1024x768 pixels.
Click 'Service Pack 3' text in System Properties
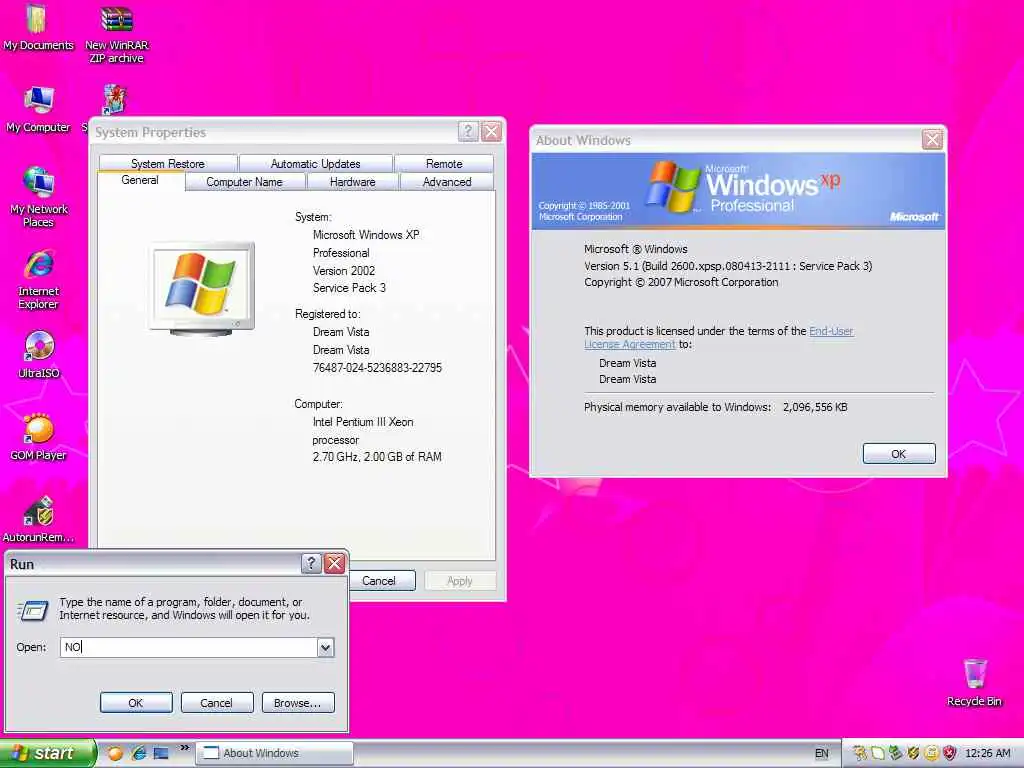point(349,288)
